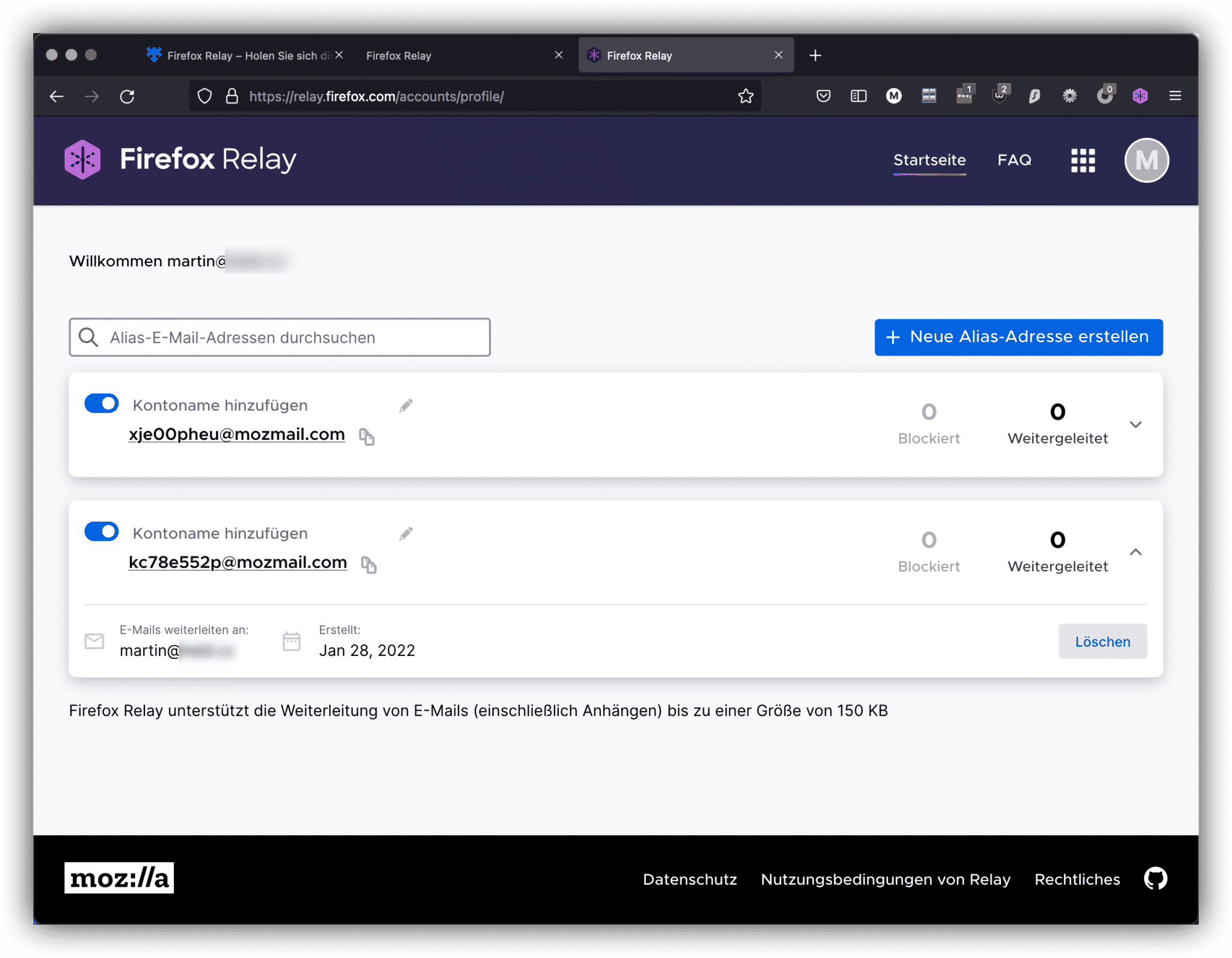Screen dimensions: 1232x958
Task: Open the xje00pheu@mozmail.com address link
Action: coord(237,434)
